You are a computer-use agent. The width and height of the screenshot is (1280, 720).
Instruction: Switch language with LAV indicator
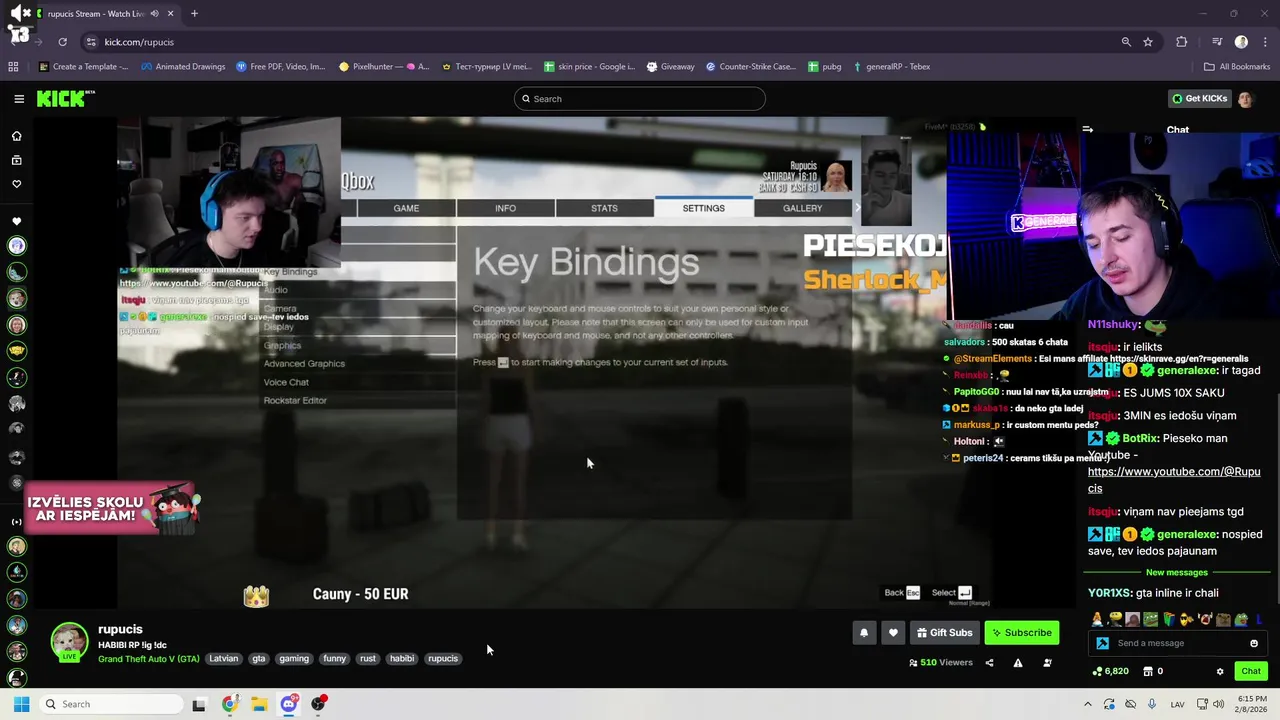pos(1175,704)
